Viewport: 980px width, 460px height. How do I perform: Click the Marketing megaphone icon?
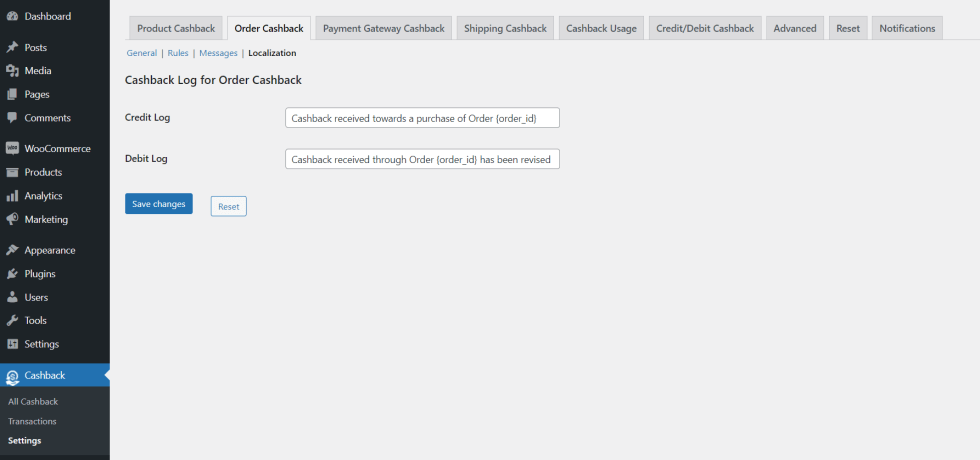(12, 219)
